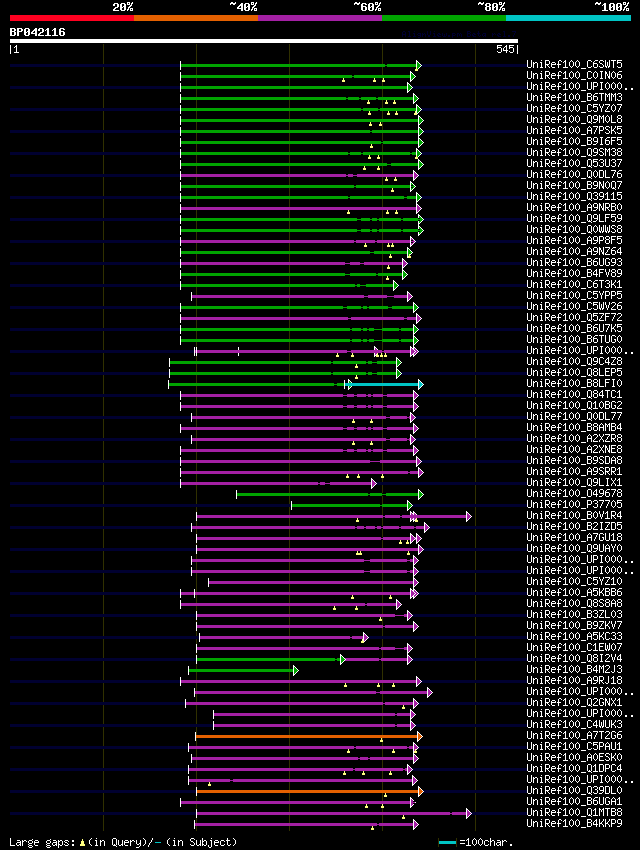Image resolution: width=640 pixels, height=850 pixels.
Task: Click the UniRef100_C4WUK3 label
Action: 574,724
